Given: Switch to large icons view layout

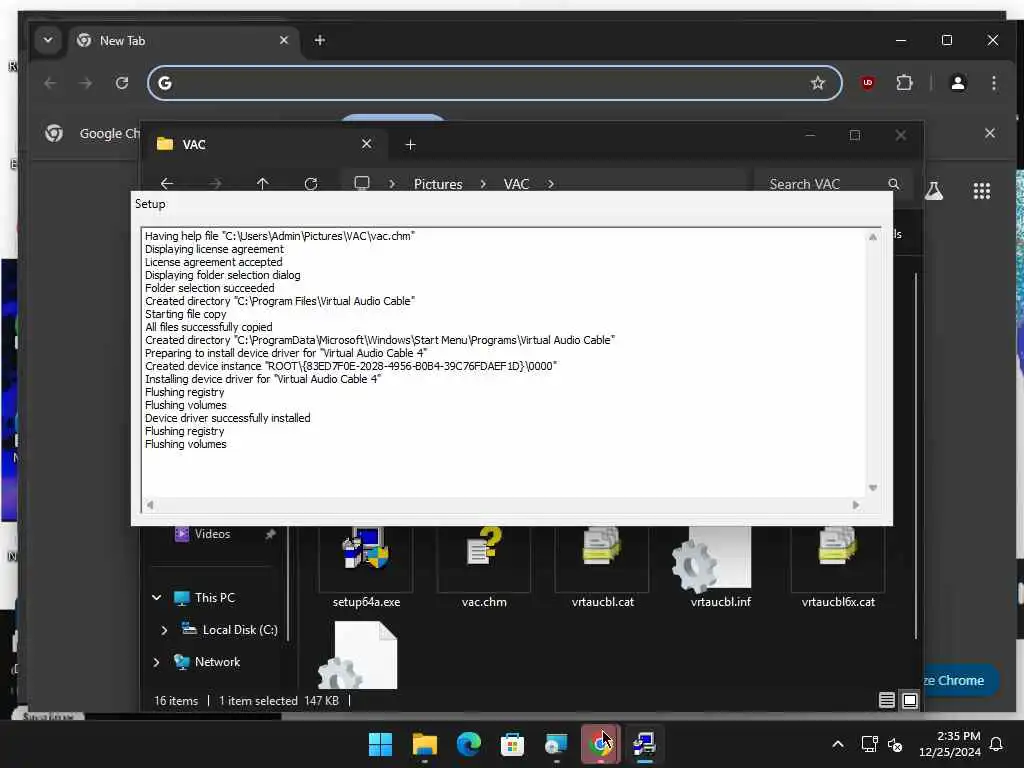Looking at the screenshot, I should pyautogui.click(x=910, y=701).
